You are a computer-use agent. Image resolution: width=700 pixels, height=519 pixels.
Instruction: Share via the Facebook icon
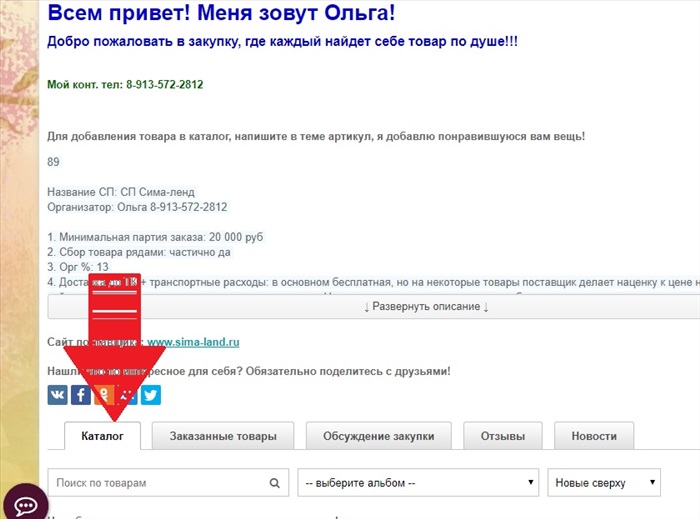pos(81,395)
